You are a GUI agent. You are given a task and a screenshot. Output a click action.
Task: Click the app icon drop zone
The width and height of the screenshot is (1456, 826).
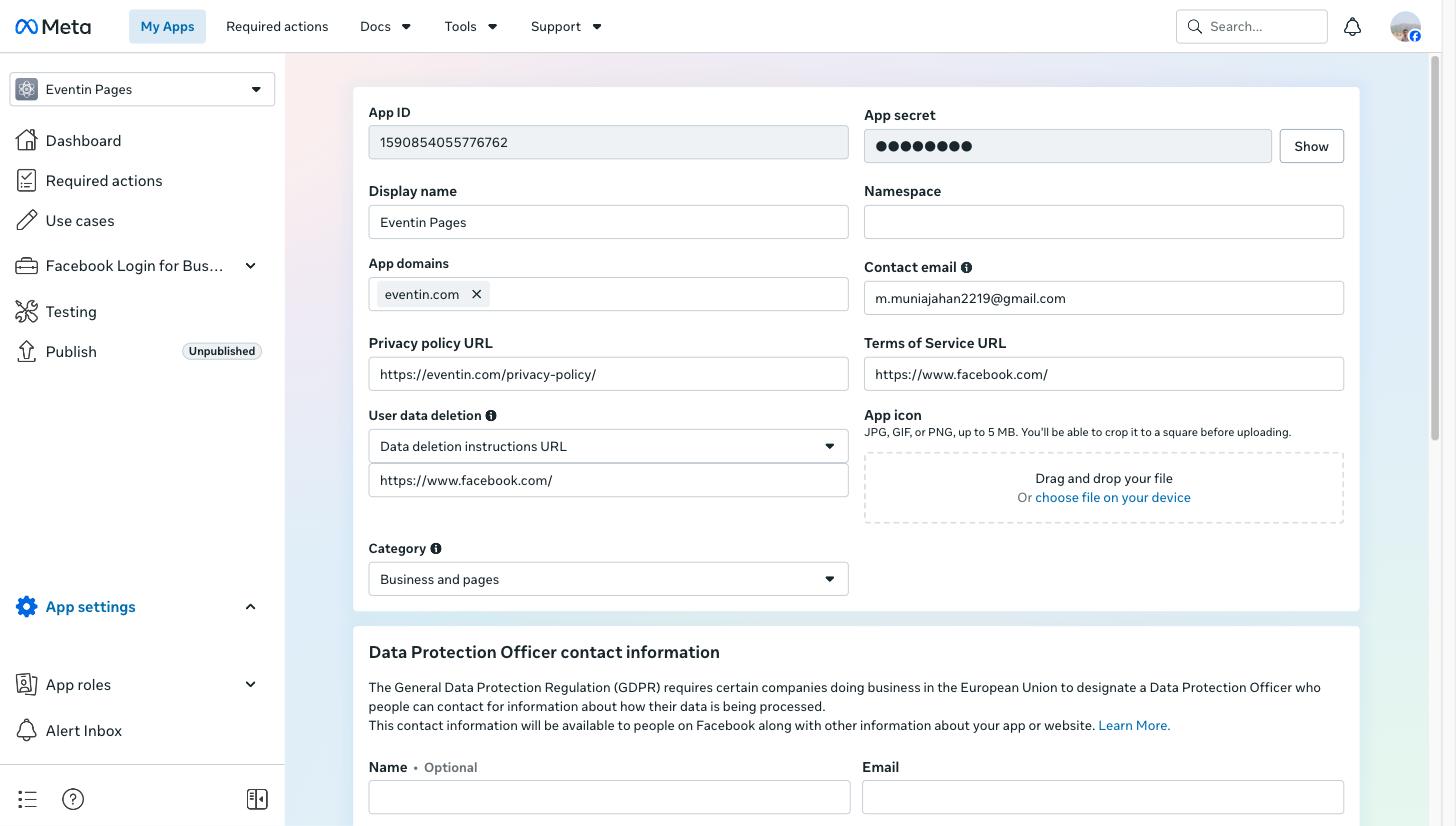(1104, 488)
